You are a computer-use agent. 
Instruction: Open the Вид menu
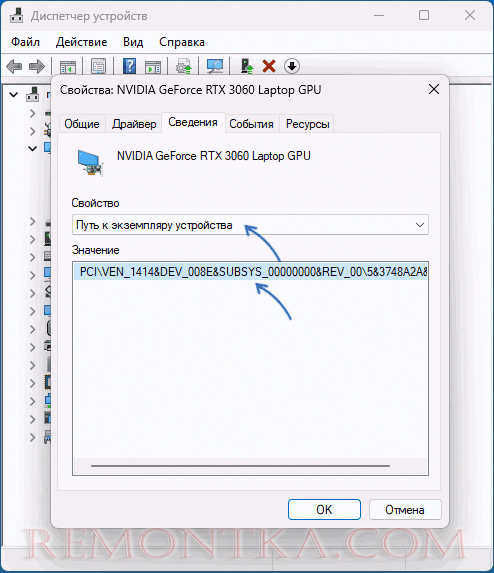pyautogui.click(x=133, y=42)
